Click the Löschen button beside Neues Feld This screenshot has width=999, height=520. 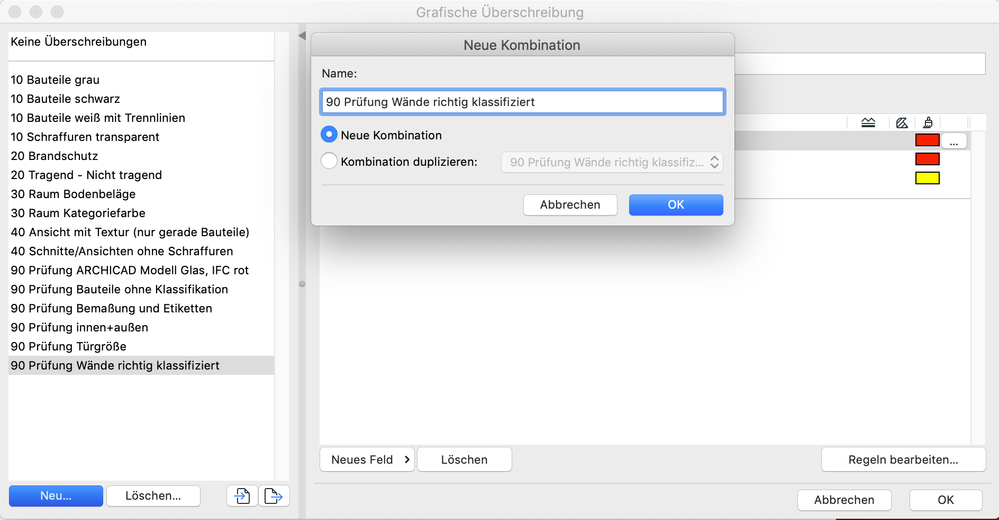click(x=464, y=459)
